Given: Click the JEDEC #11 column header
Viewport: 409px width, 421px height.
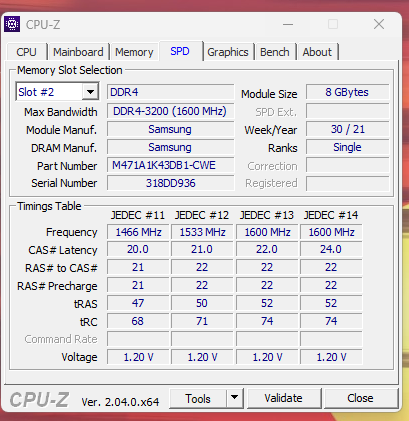Looking at the screenshot, I should pyautogui.click(x=138, y=215).
